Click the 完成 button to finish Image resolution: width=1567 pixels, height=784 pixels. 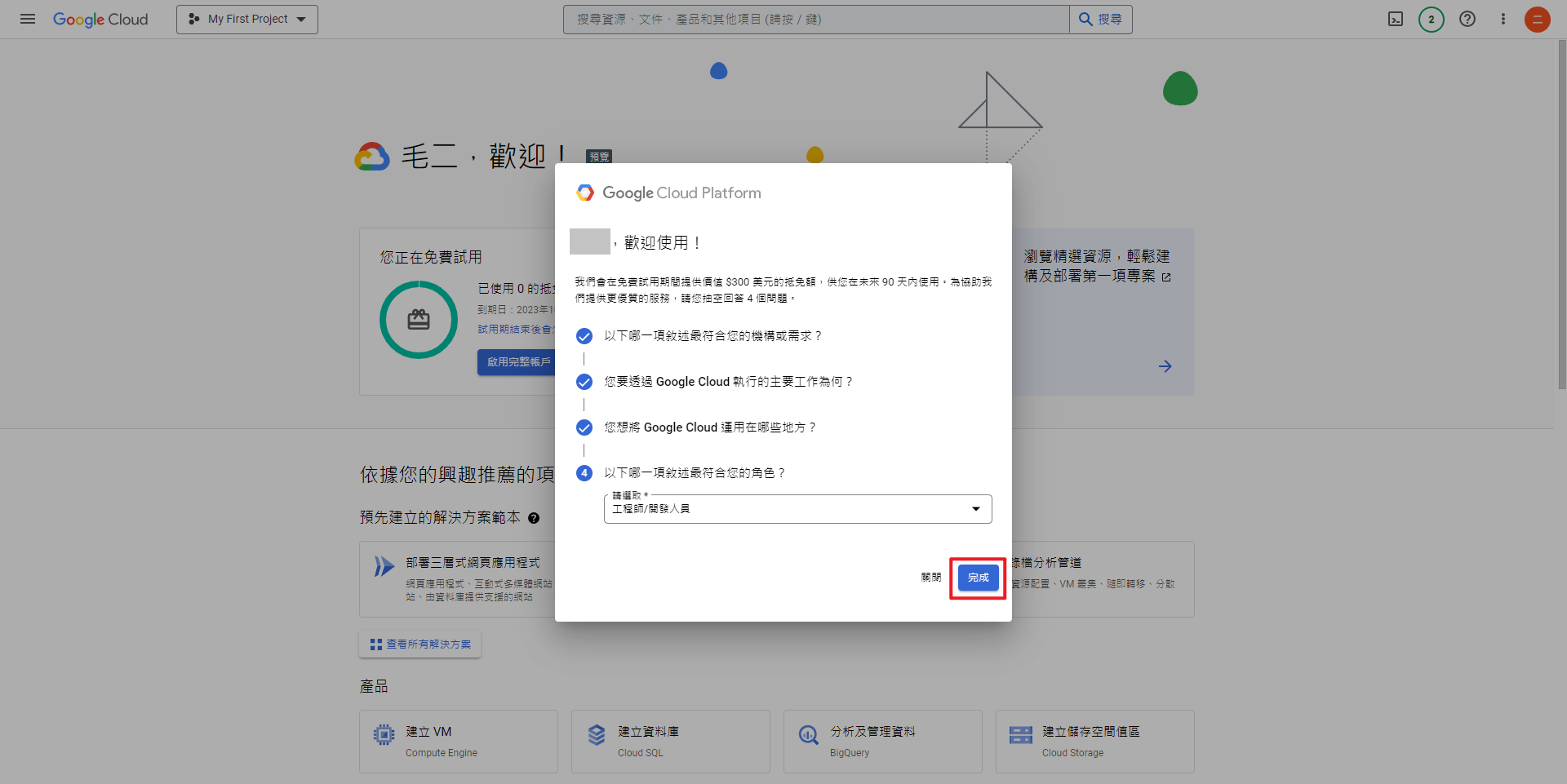coord(977,577)
